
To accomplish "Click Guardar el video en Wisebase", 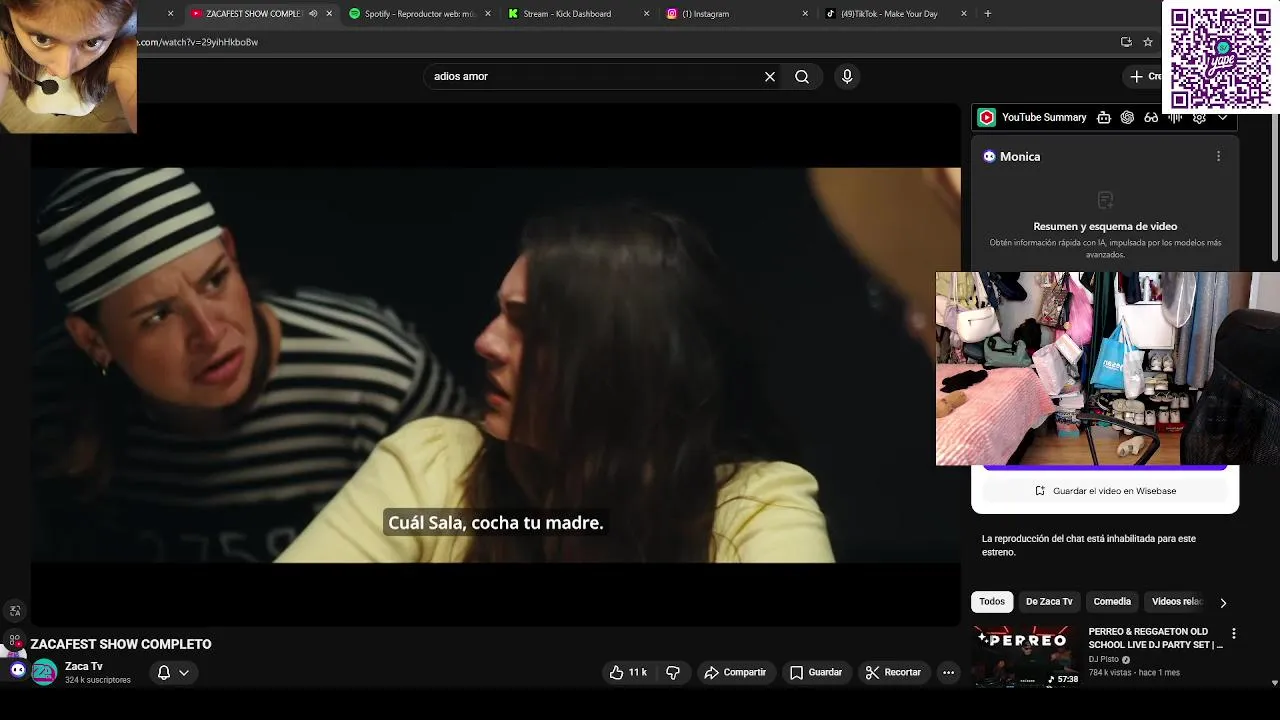I will [x=1105, y=491].
